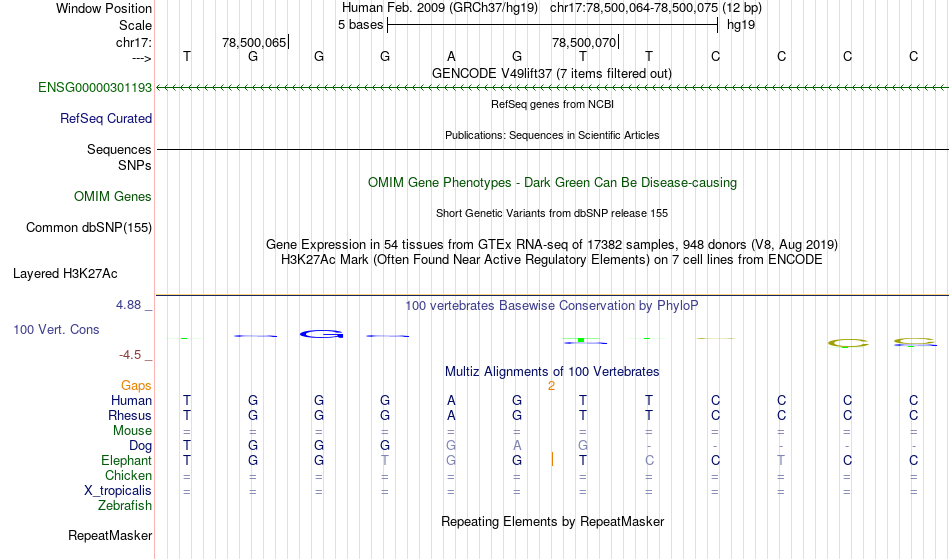Viewport: 950px width, 559px height.
Task: Click the A base in Human alignment row
Action: point(451,400)
